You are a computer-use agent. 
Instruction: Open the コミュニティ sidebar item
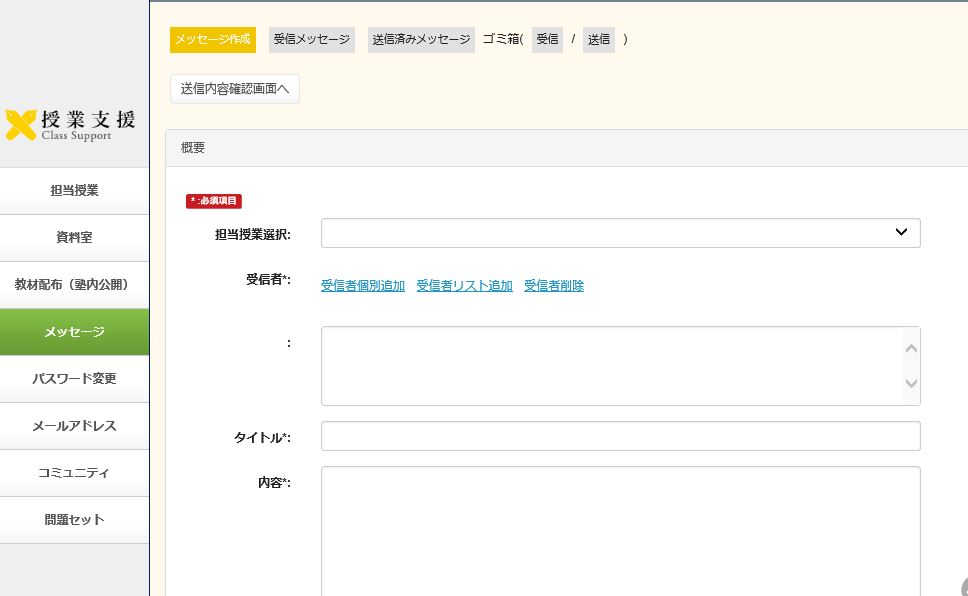74,473
